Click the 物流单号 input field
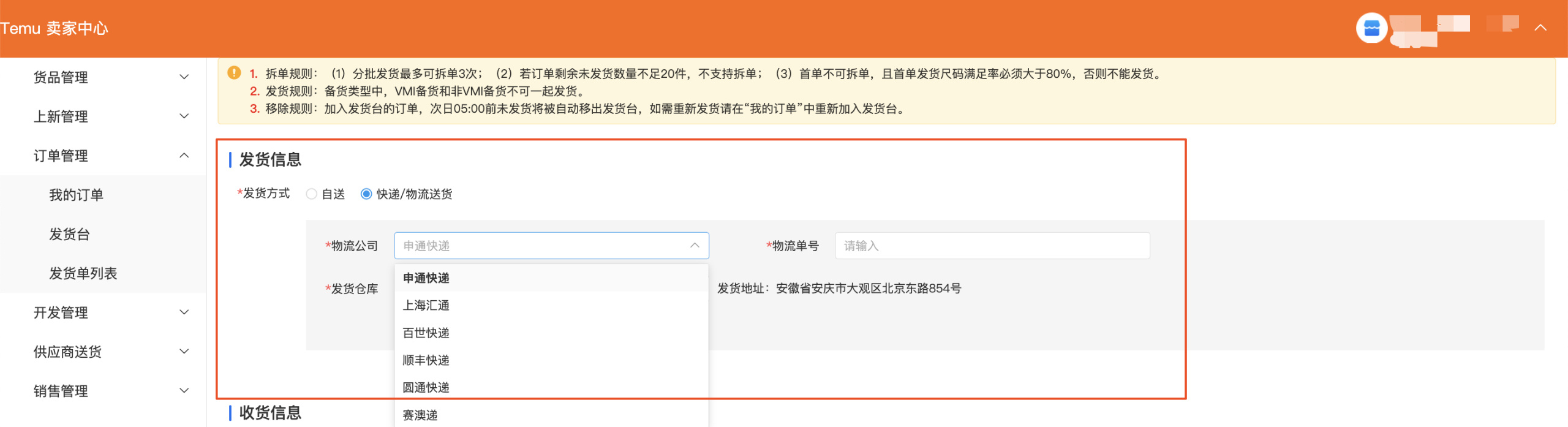 click(992, 246)
